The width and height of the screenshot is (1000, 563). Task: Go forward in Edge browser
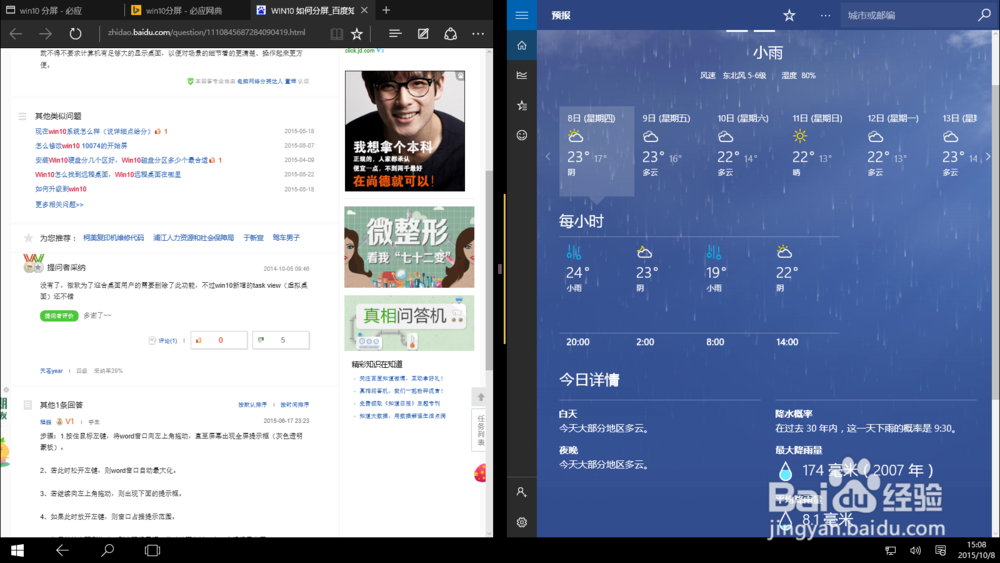click(45, 34)
